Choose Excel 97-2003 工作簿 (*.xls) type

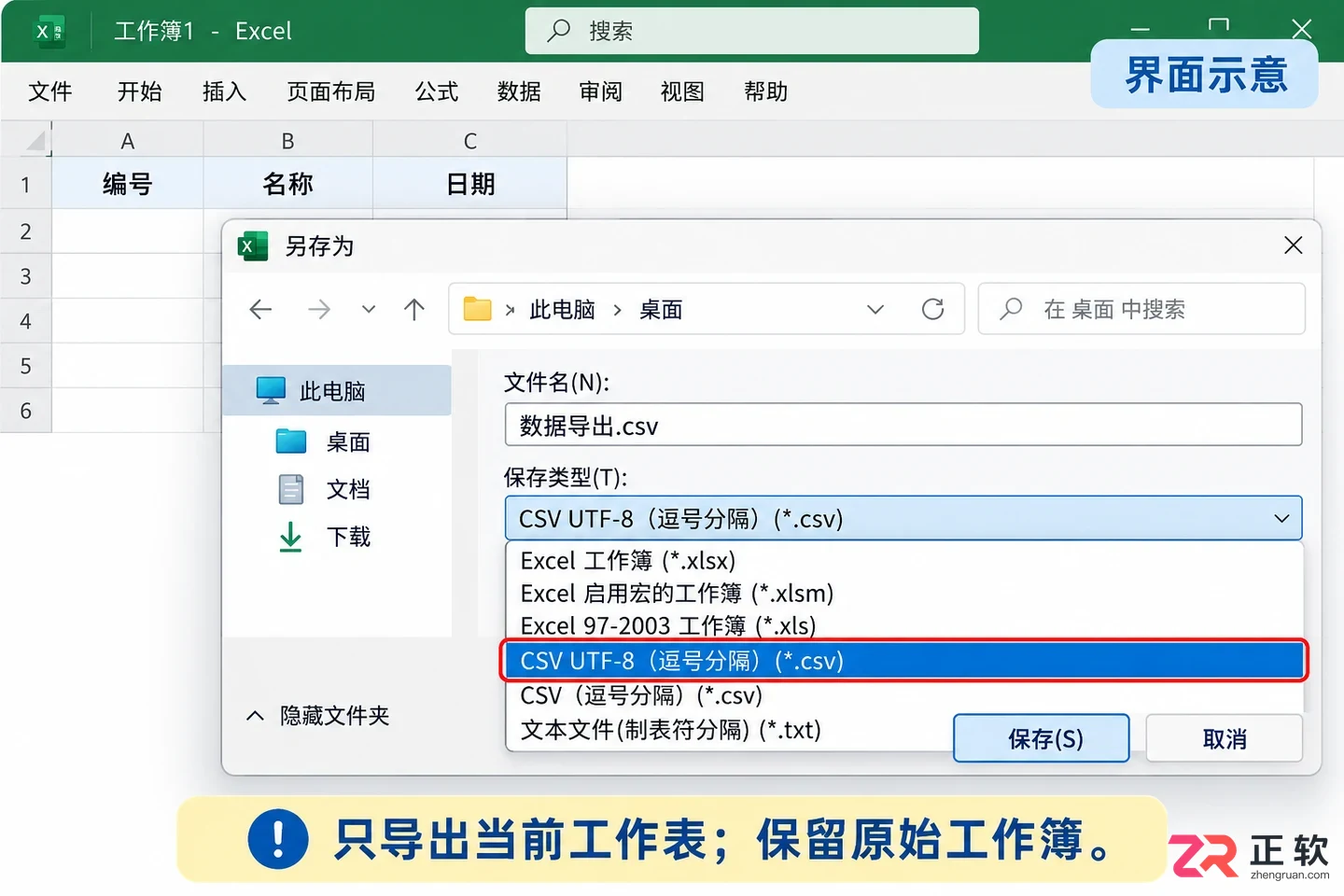tap(903, 624)
